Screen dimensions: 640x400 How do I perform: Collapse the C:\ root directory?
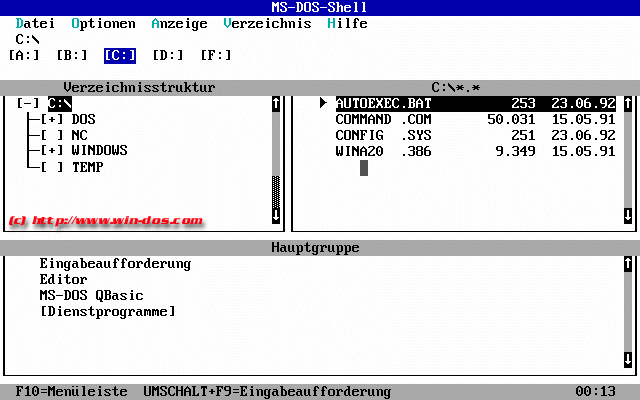pyautogui.click(x=28, y=103)
